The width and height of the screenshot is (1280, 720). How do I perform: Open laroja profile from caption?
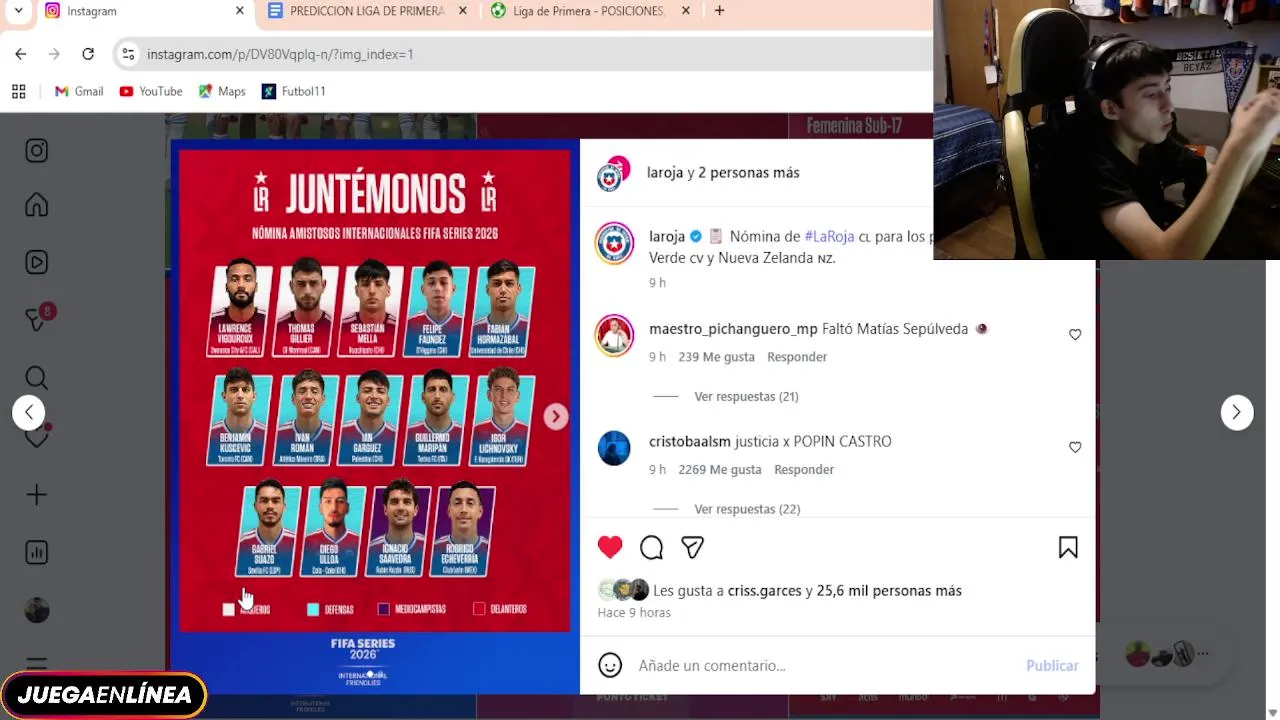coord(667,237)
